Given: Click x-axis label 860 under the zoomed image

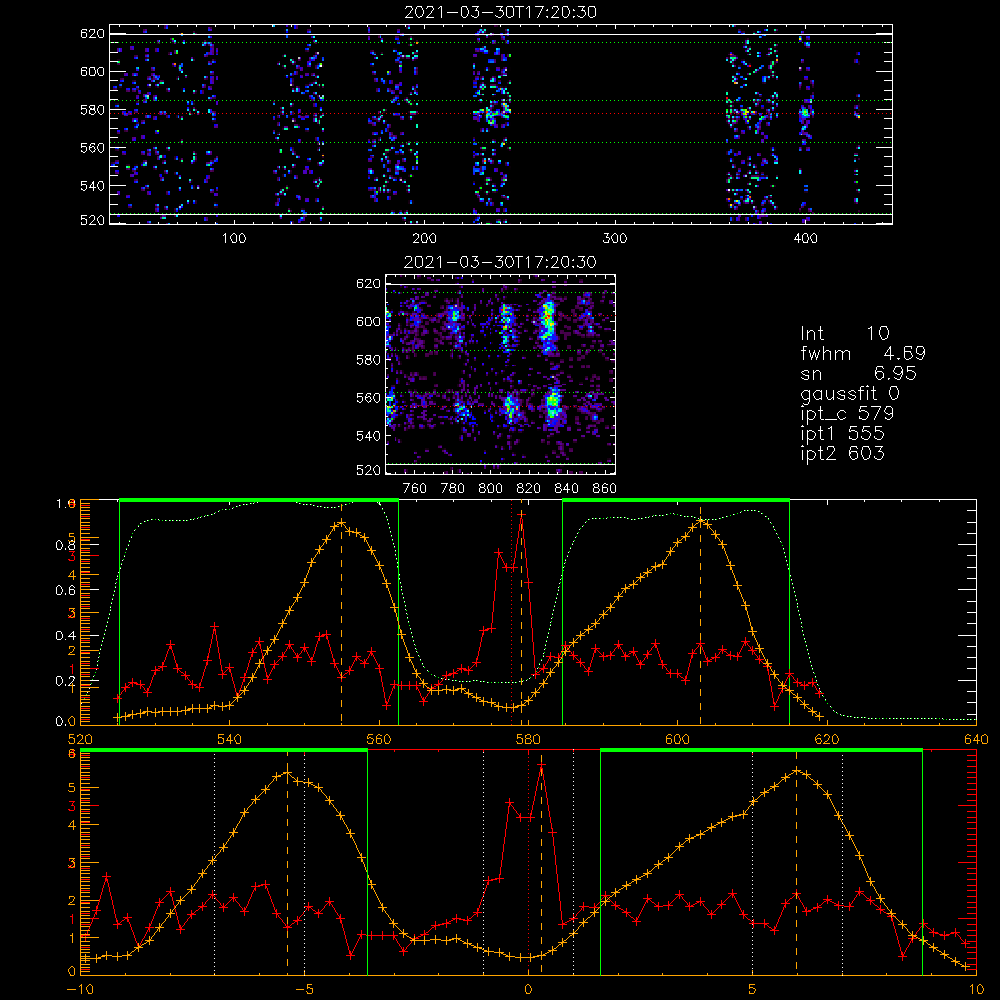Looking at the screenshot, I should pyautogui.click(x=605, y=489).
